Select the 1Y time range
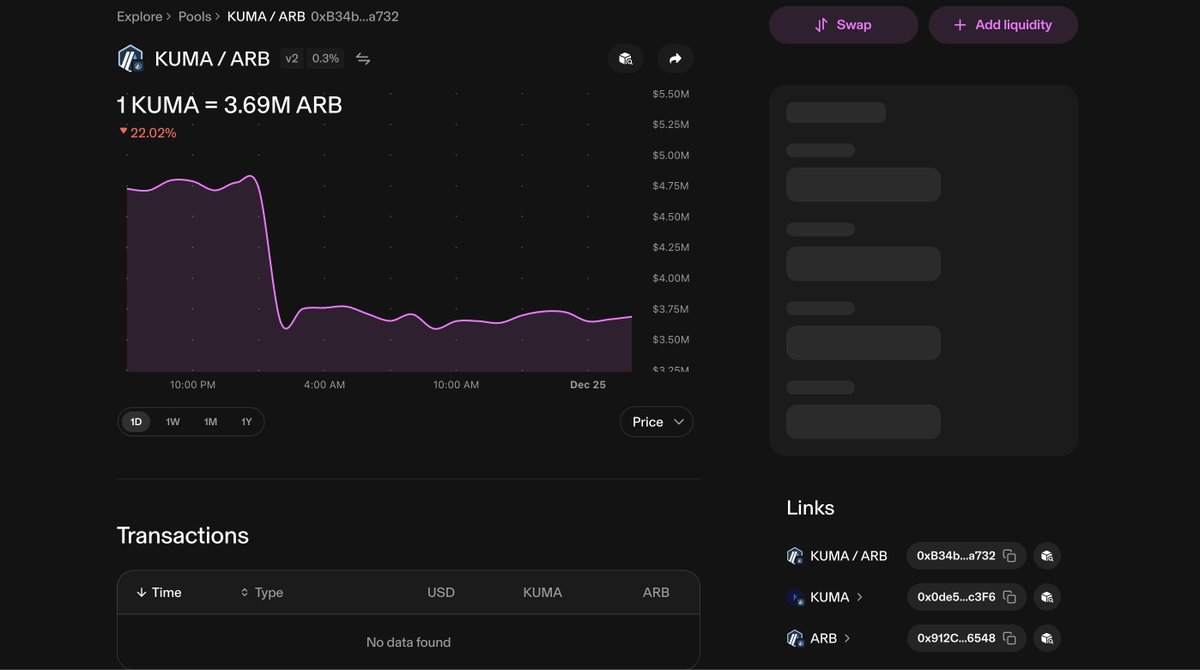This screenshot has width=1200, height=670. point(246,422)
